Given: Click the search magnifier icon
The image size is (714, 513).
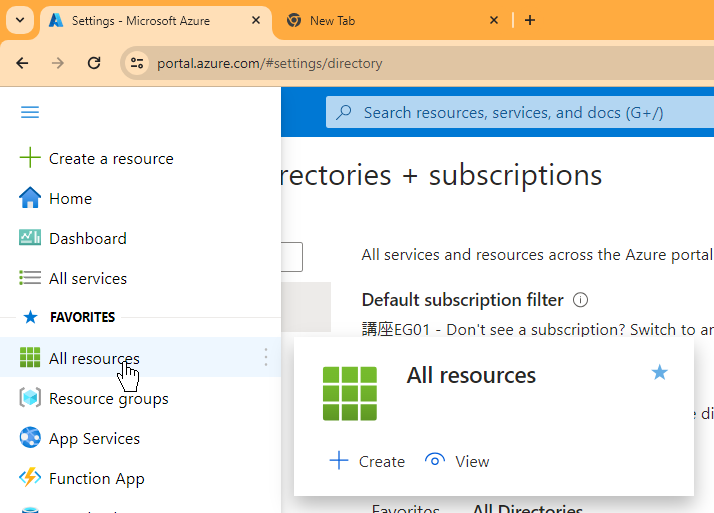Looking at the screenshot, I should click(x=344, y=112).
